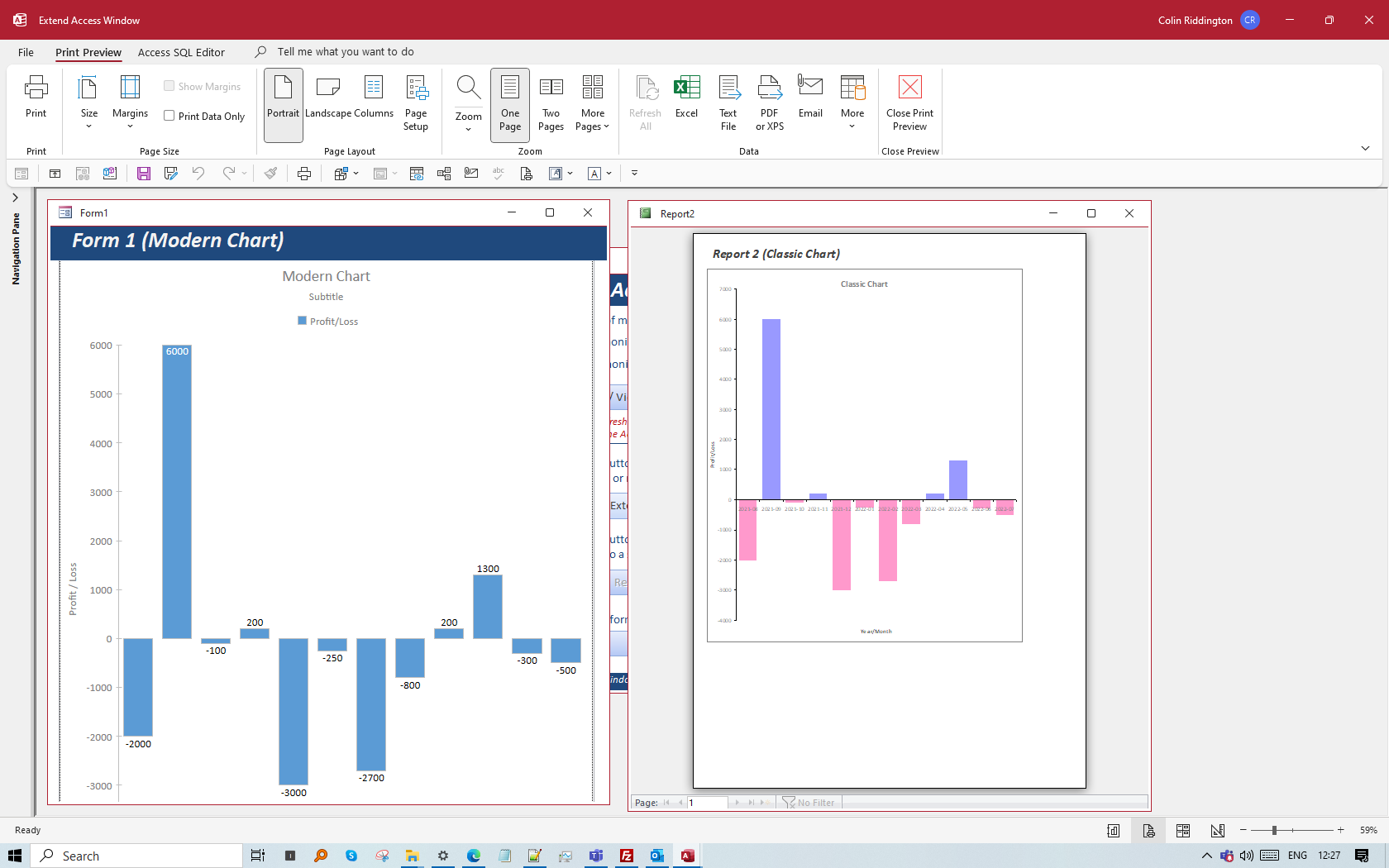
Task: Export report as PDF or XPS
Action: pyautogui.click(x=770, y=103)
